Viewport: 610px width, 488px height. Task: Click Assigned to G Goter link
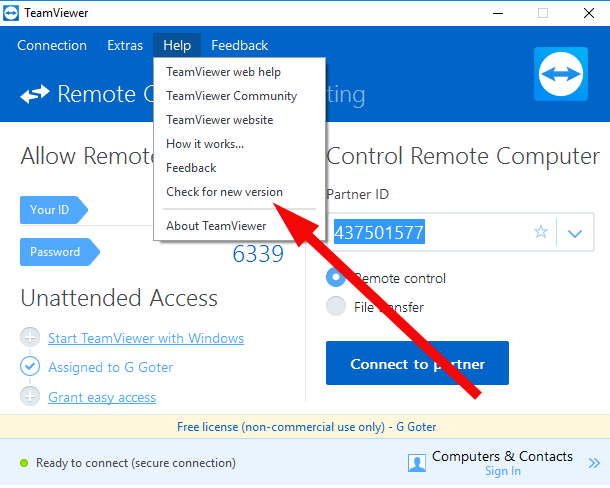click(110, 367)
